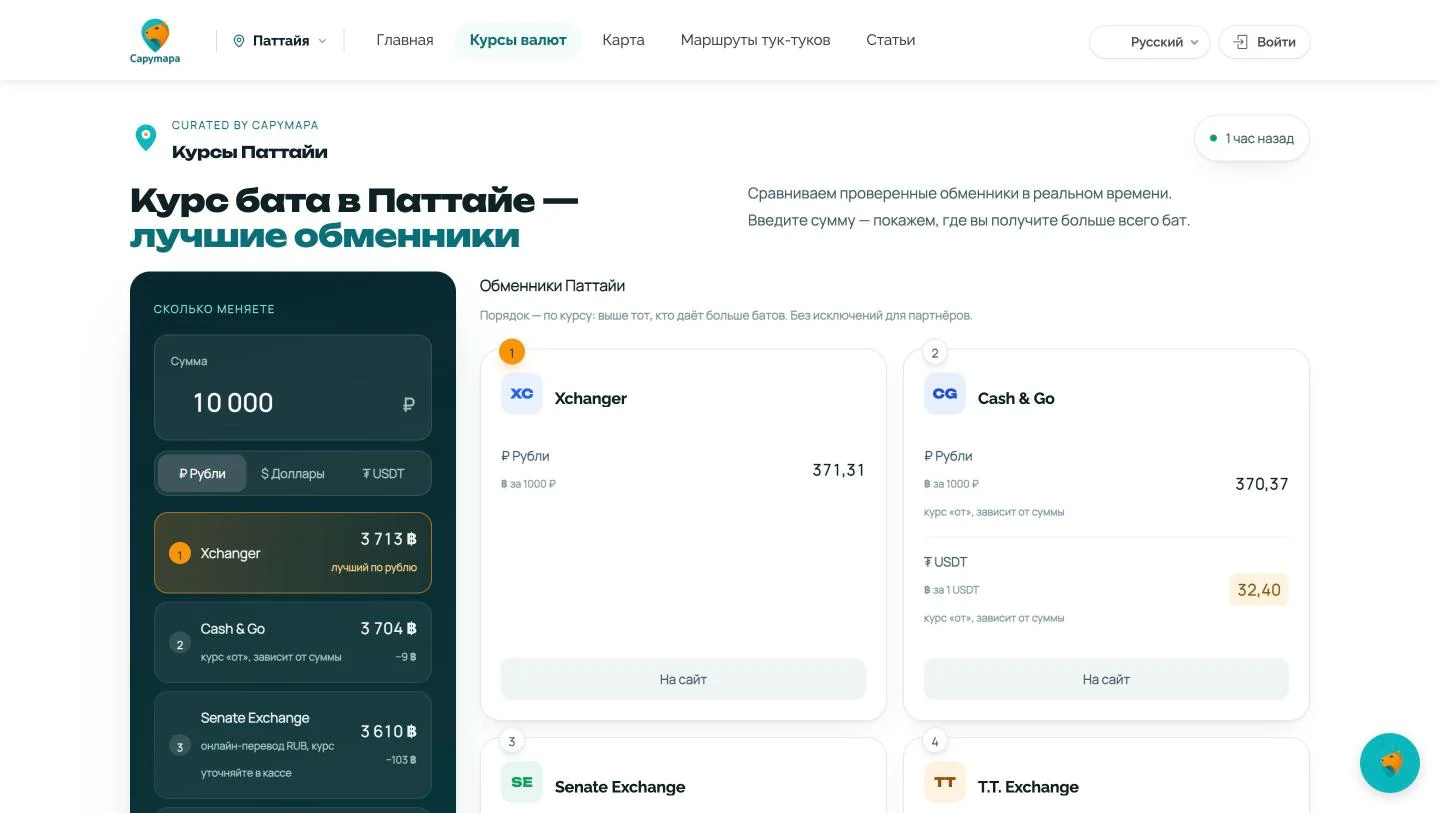
Task: Click the SE logo on the Senate Exchange card
Action: 522,782
